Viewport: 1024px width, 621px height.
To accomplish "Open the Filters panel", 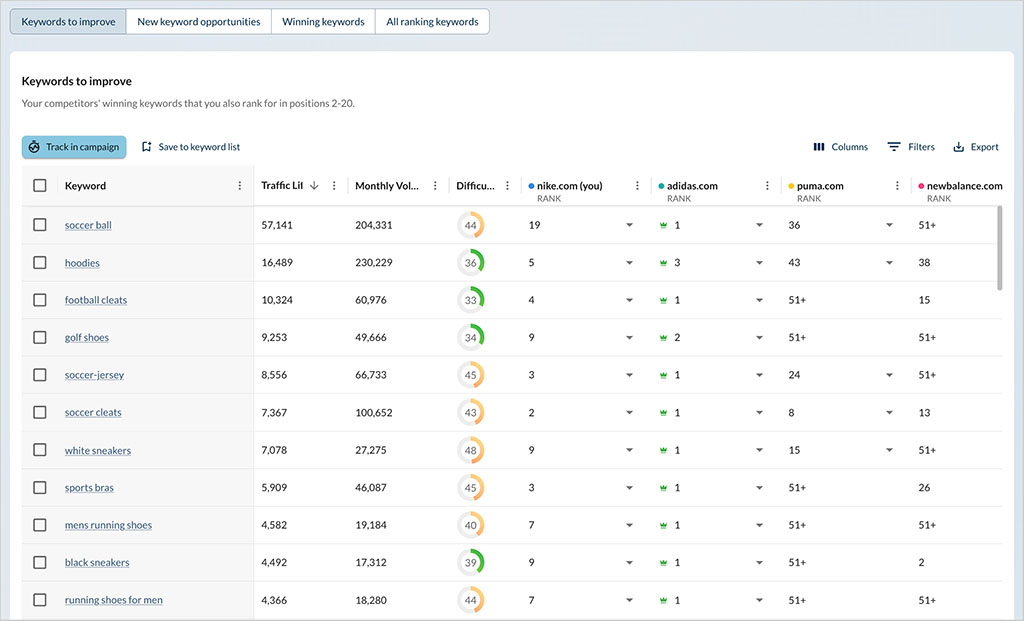I will point(911,147).
